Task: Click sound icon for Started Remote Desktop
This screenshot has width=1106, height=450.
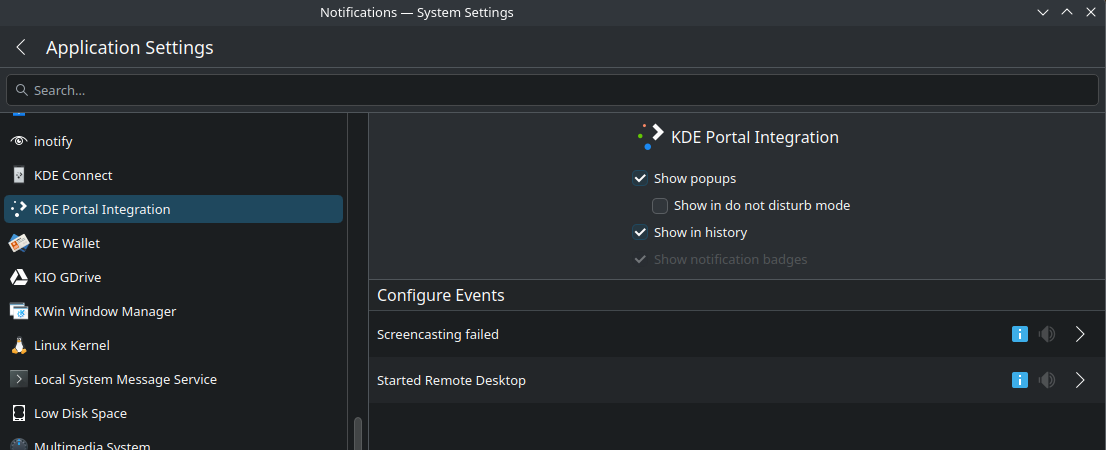Action: [1047, 380]
